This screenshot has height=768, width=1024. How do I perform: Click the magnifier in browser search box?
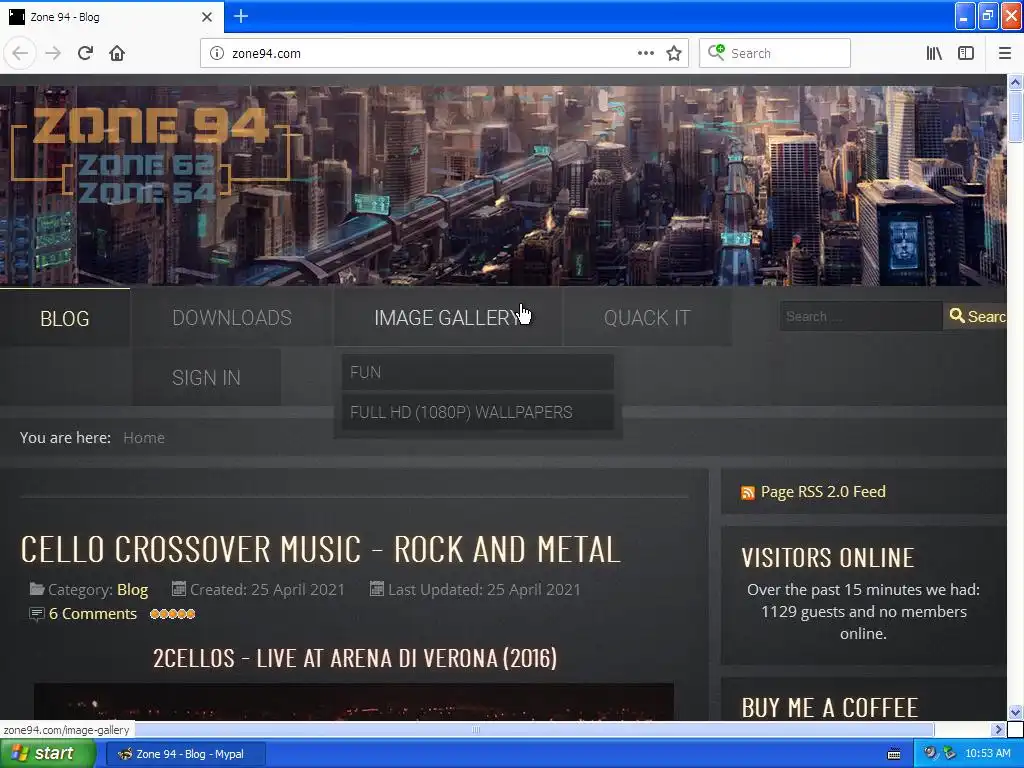tap(716, 52)
